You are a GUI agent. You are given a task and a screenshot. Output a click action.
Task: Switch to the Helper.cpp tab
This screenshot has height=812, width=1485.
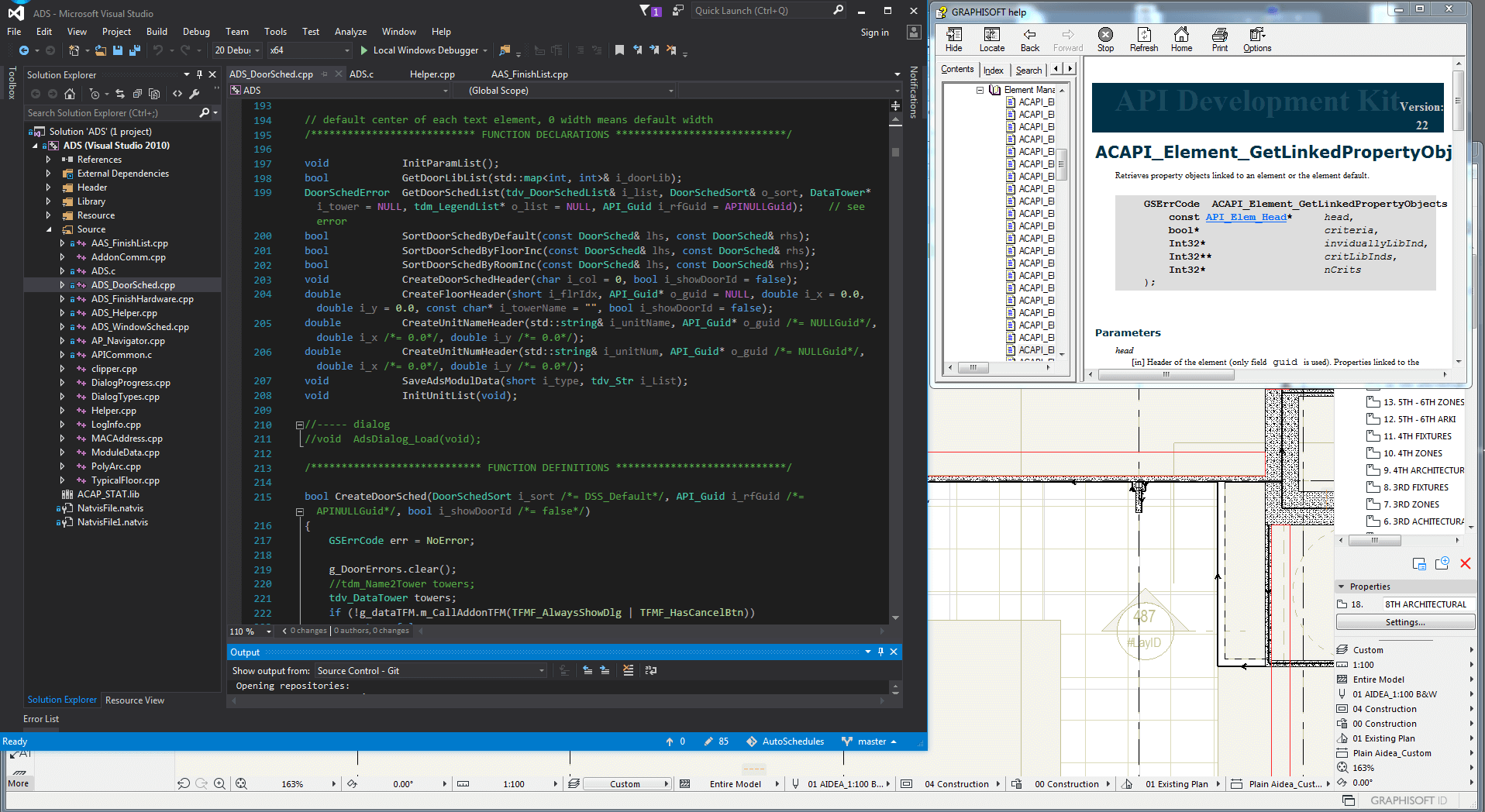coord(432,74)
